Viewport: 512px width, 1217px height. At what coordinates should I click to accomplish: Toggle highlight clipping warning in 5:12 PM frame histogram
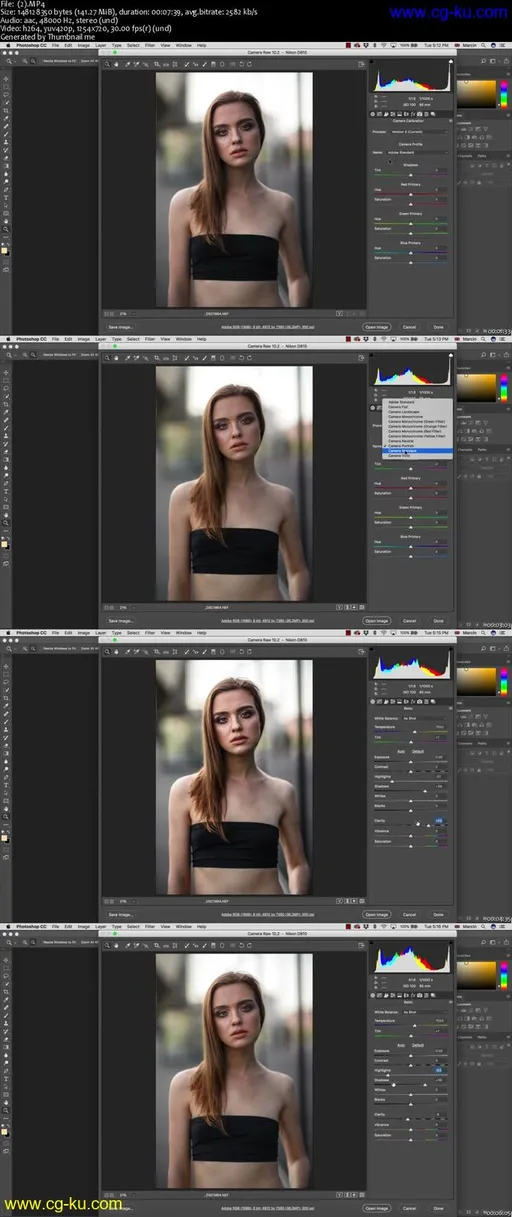pos(451,61)
